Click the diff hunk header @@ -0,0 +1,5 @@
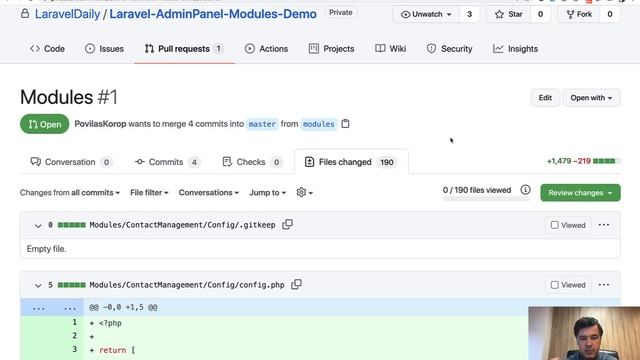Image resolution: width=640 pixels, height=360 pixels. (x=123, y=307)
